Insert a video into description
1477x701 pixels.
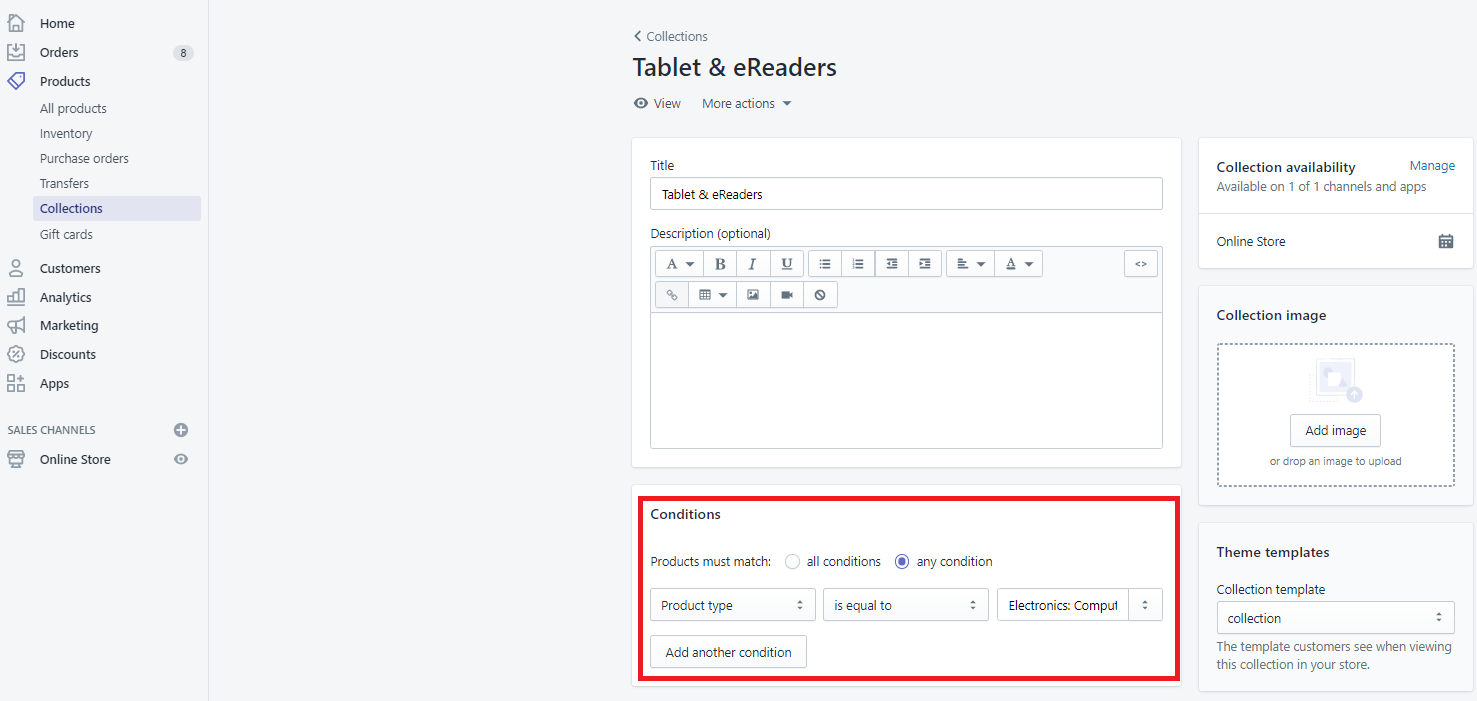tap(787, 295)
